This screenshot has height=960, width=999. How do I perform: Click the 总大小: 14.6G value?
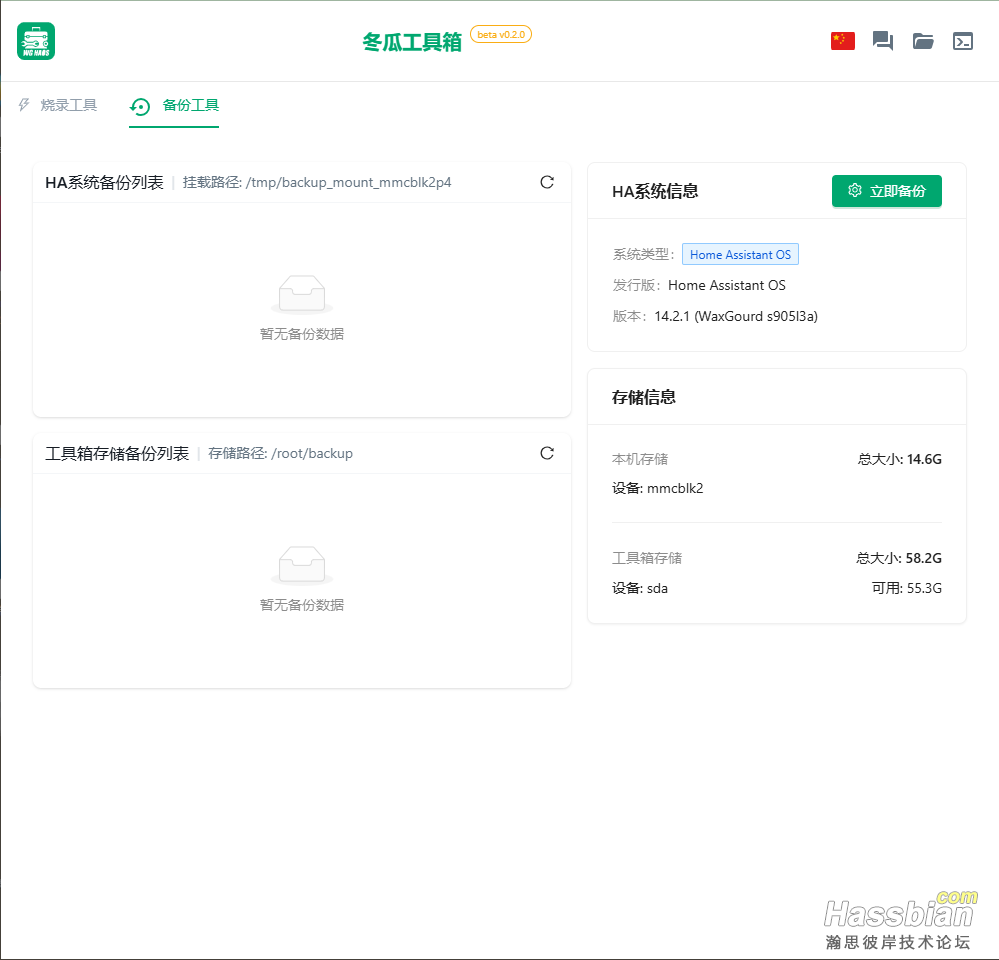(900, 459)
